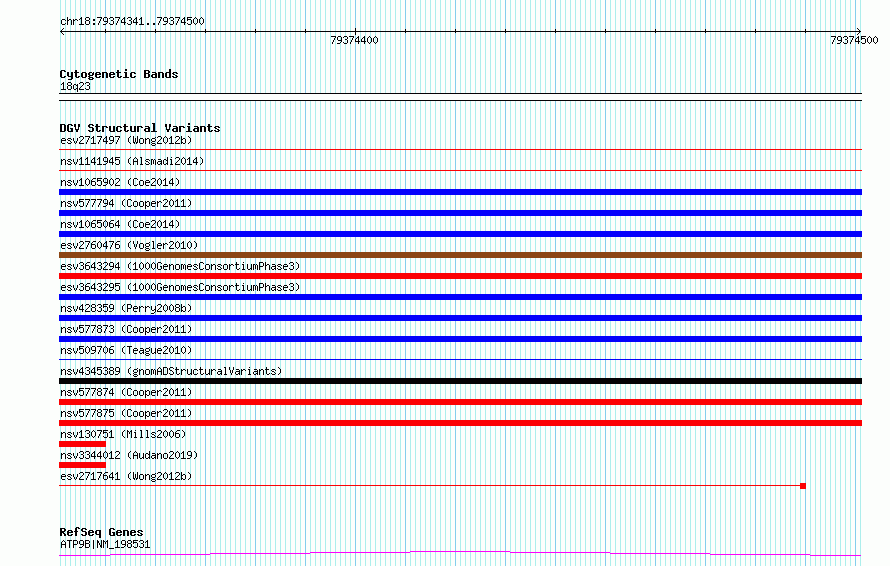Click the small red square on esv2717641 line
Viewport: 890px width, 566px height.
coord(803,486)
